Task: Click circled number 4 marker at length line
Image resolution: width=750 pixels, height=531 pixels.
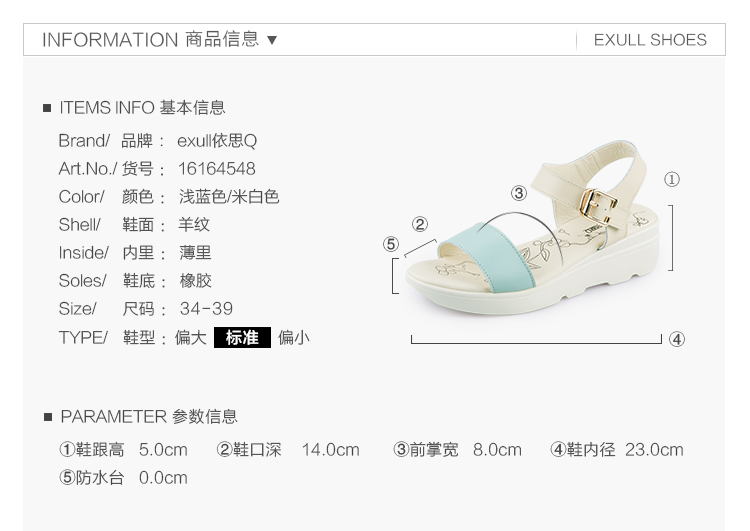Action: tap(676, 339)
